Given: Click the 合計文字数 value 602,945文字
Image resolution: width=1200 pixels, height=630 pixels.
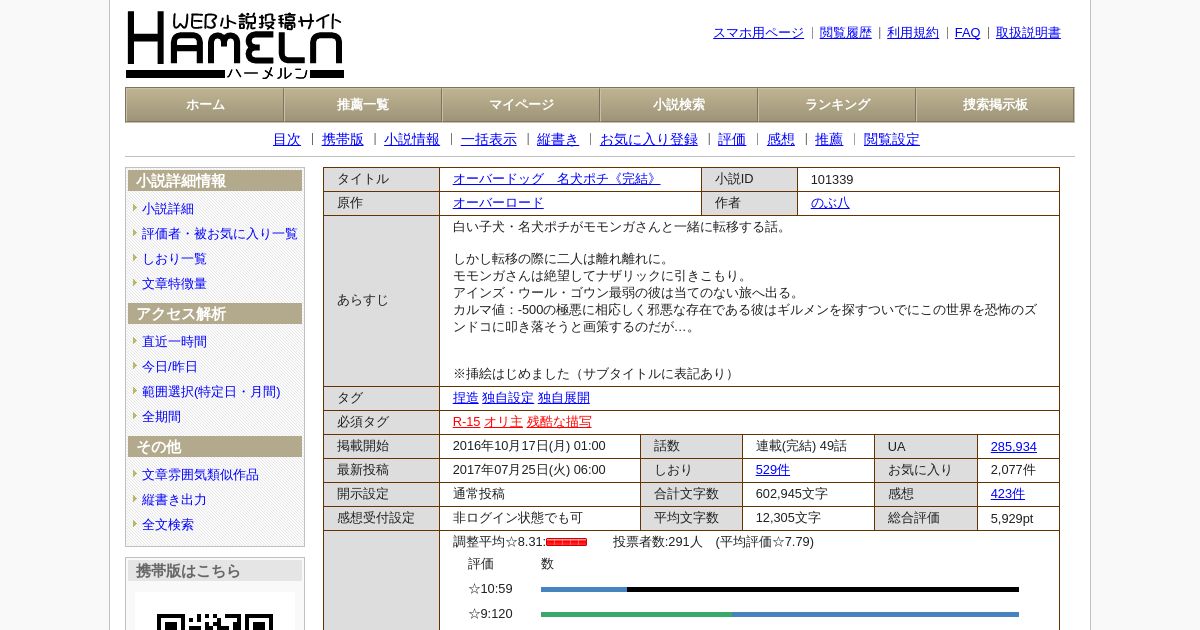Looking at the screenshot, I should coord(792,494).
